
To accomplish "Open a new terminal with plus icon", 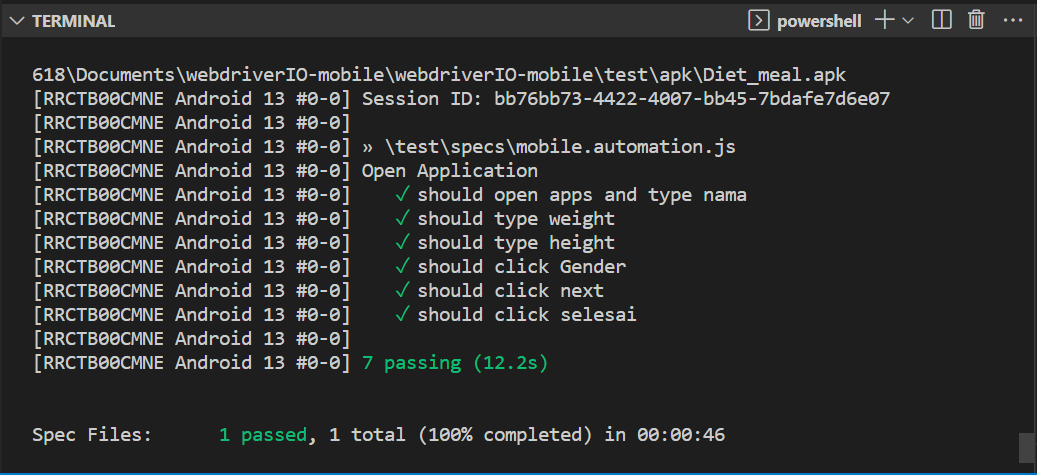I will point(884,21).
